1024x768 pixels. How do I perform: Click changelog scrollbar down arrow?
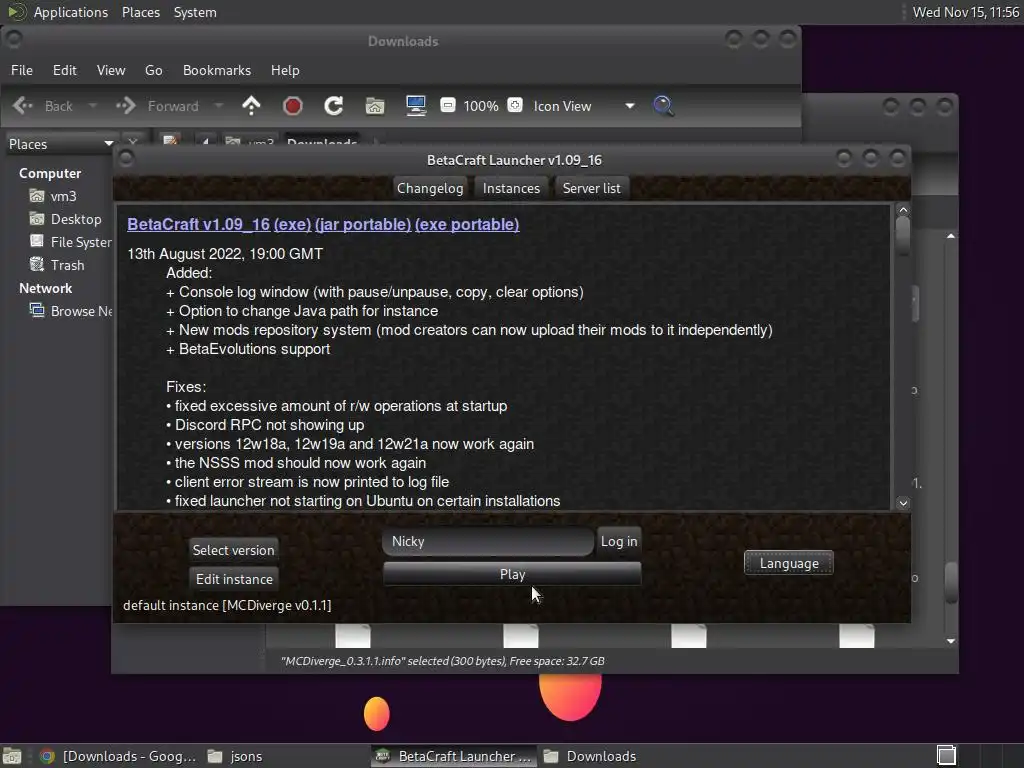point(903,503)
